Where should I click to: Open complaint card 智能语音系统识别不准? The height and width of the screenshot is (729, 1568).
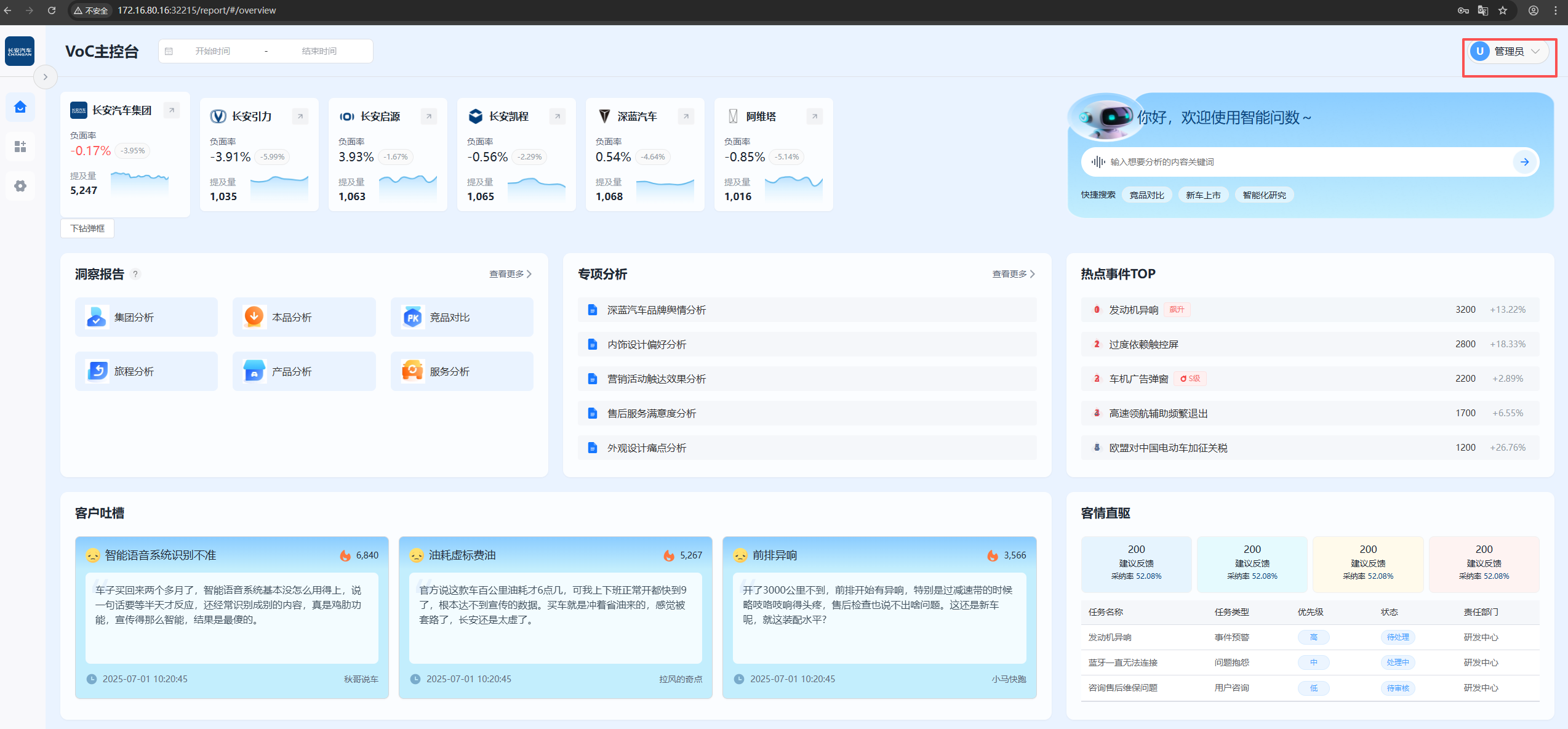232,618
